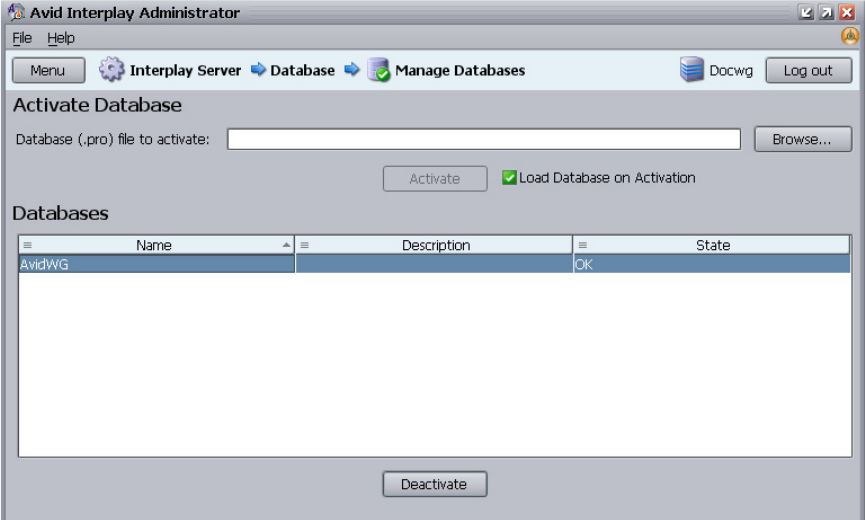Go to Database breadcrumb label
Image resolution: width=865 pixels, height=520 pixels.
point(302,71)
